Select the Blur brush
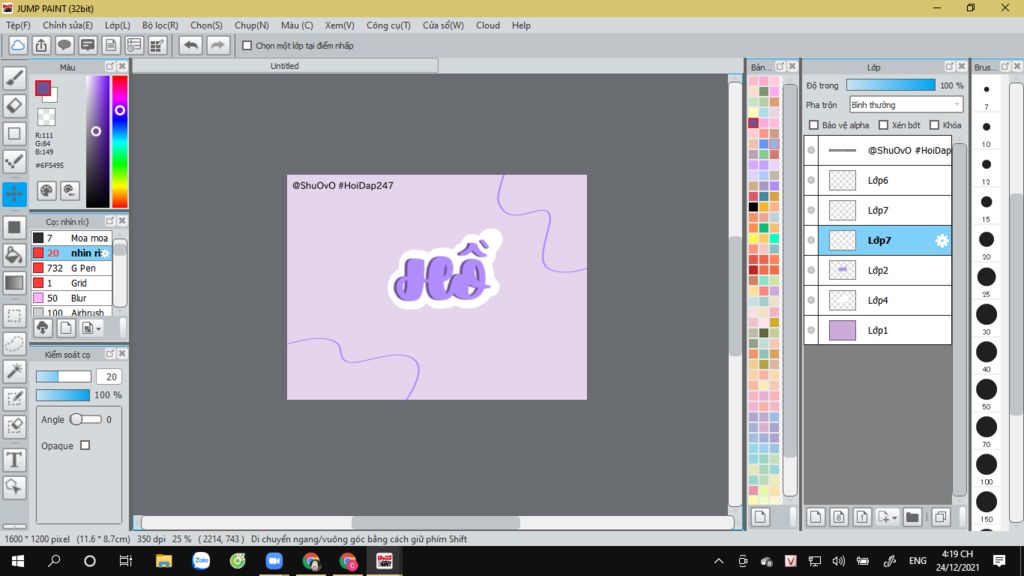Image resolution: width=1024 pixels, height=576 pixels. pos(72,298)
